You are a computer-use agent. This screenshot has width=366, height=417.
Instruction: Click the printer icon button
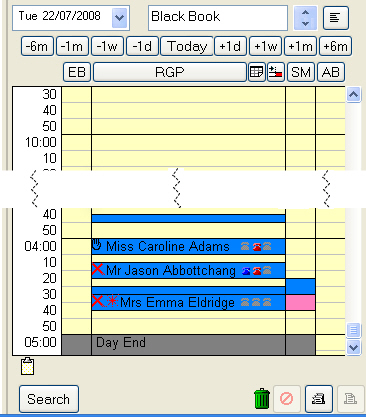click(x=319, y=399)
